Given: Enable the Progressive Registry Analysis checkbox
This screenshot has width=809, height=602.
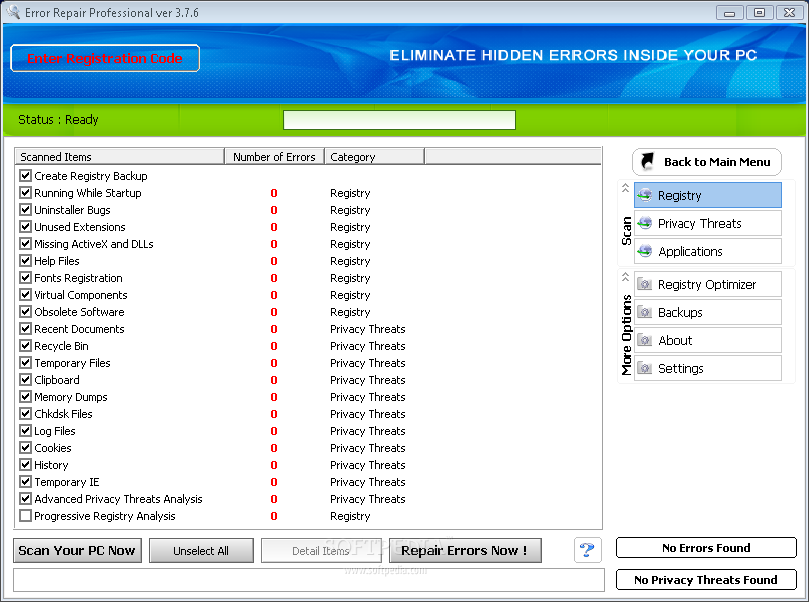Looking at the screenshot, I should point(25,515).
